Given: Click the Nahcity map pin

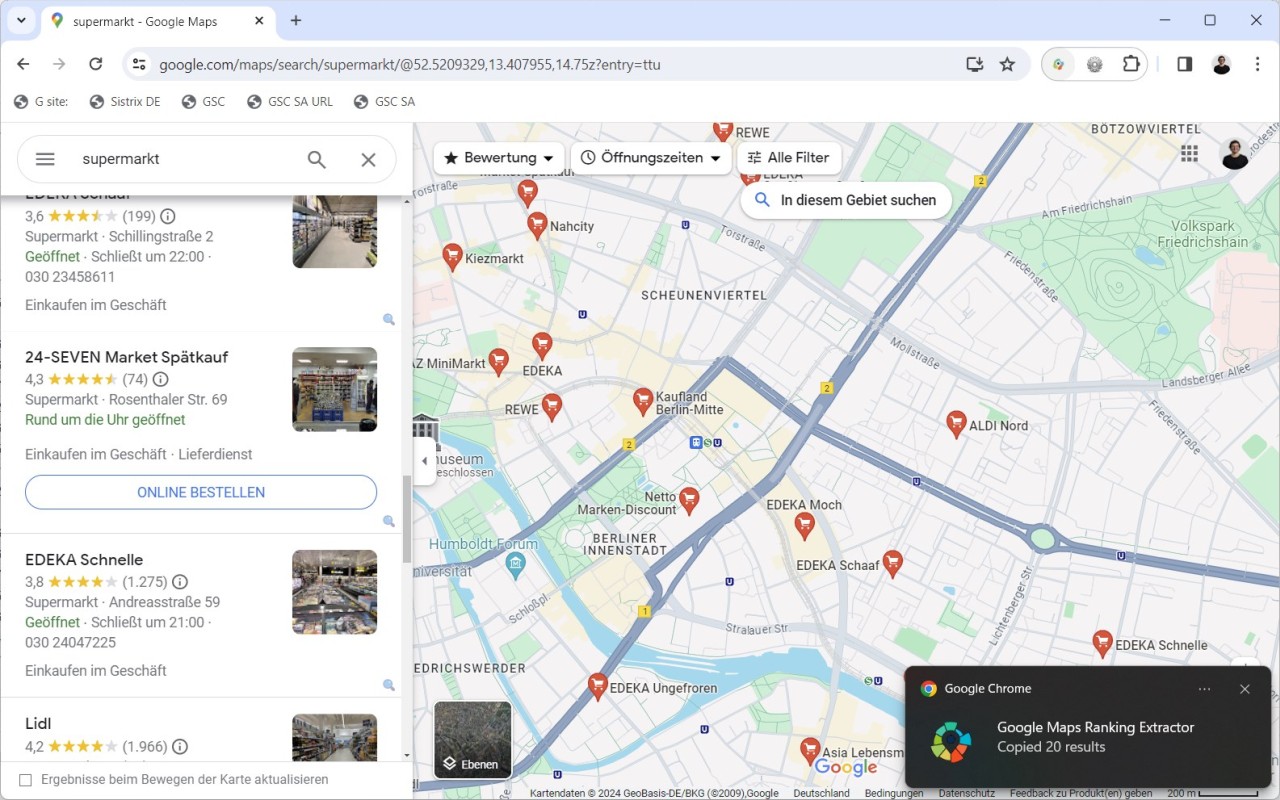Looking at the screenshot, I should [537, 224].
